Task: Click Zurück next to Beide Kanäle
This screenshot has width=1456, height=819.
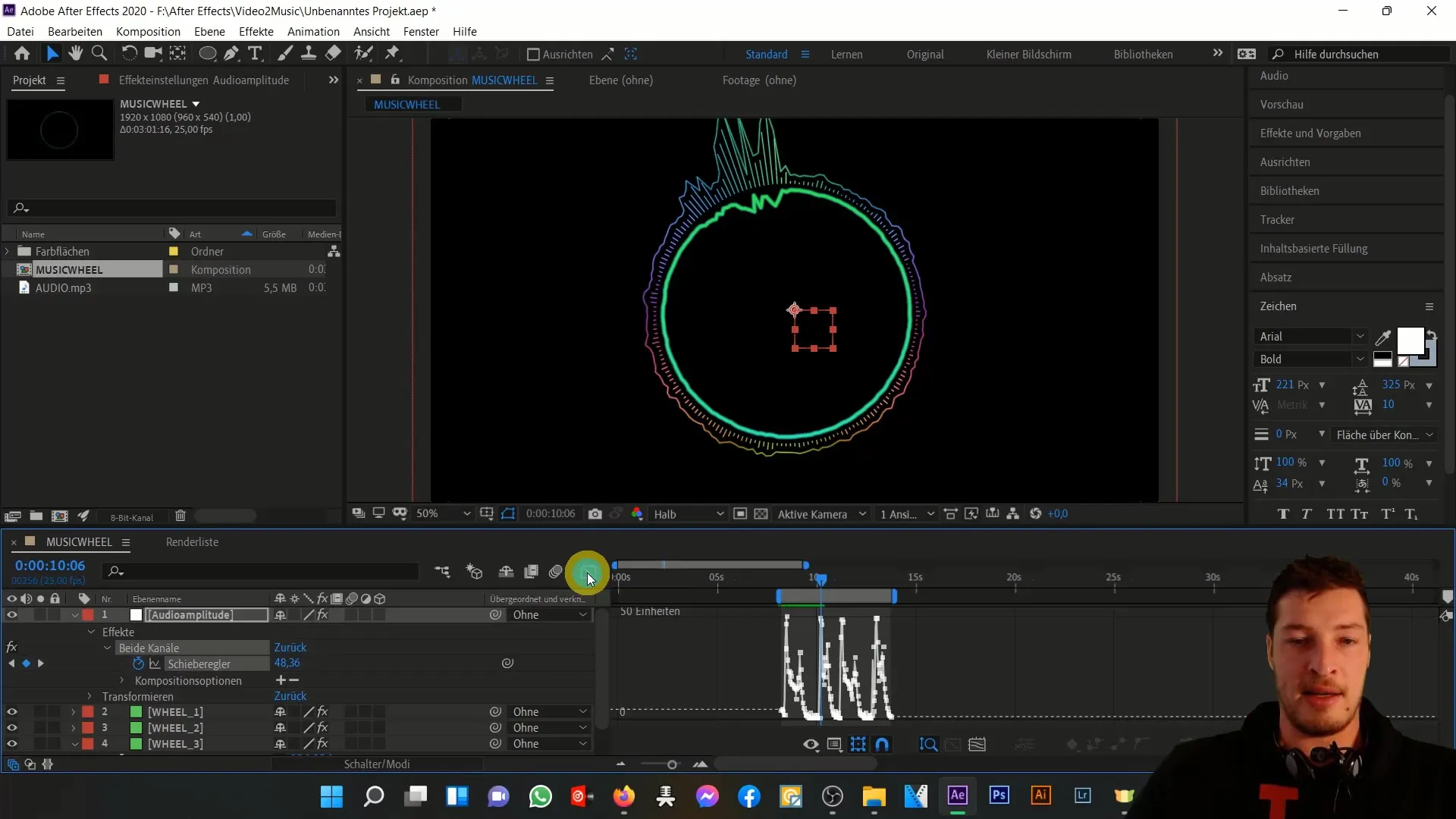Action: click(x=290, y=648)
